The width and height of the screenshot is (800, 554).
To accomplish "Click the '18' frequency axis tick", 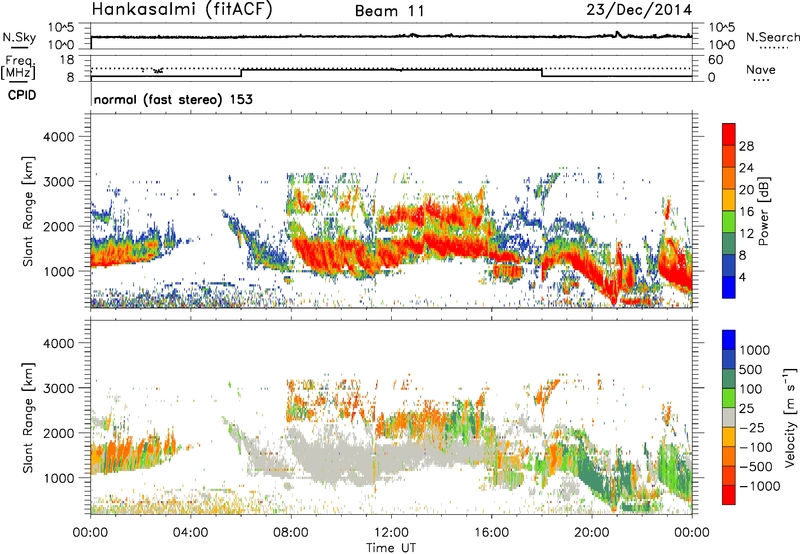I will 67,60.
